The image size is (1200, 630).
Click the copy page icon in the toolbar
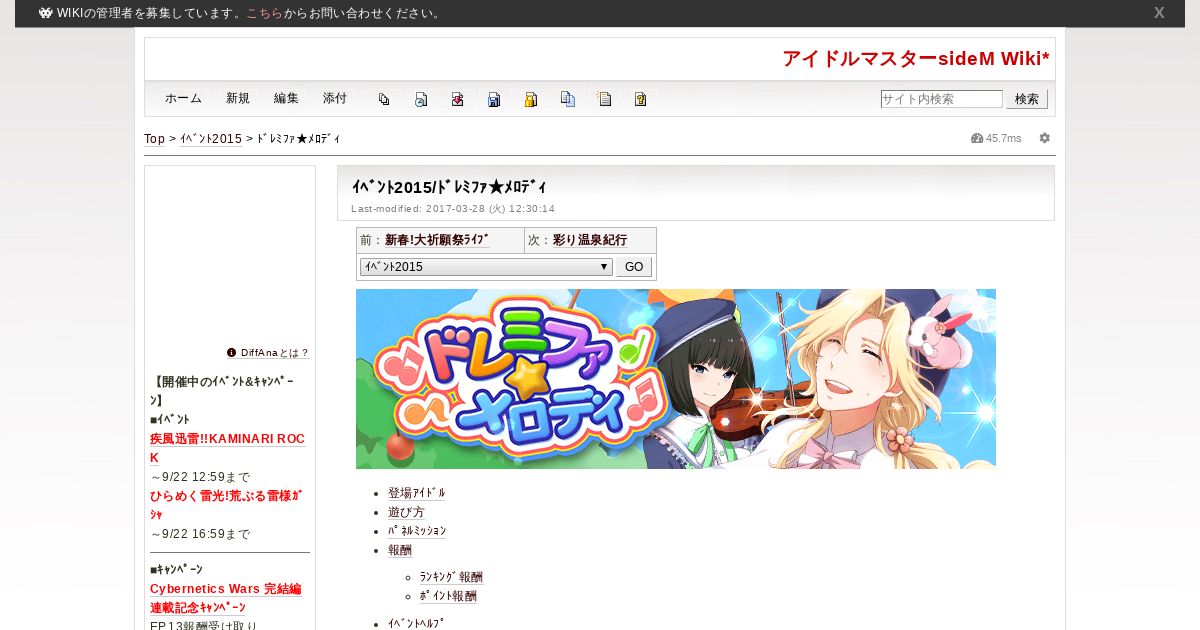click(x=384, y=99)
